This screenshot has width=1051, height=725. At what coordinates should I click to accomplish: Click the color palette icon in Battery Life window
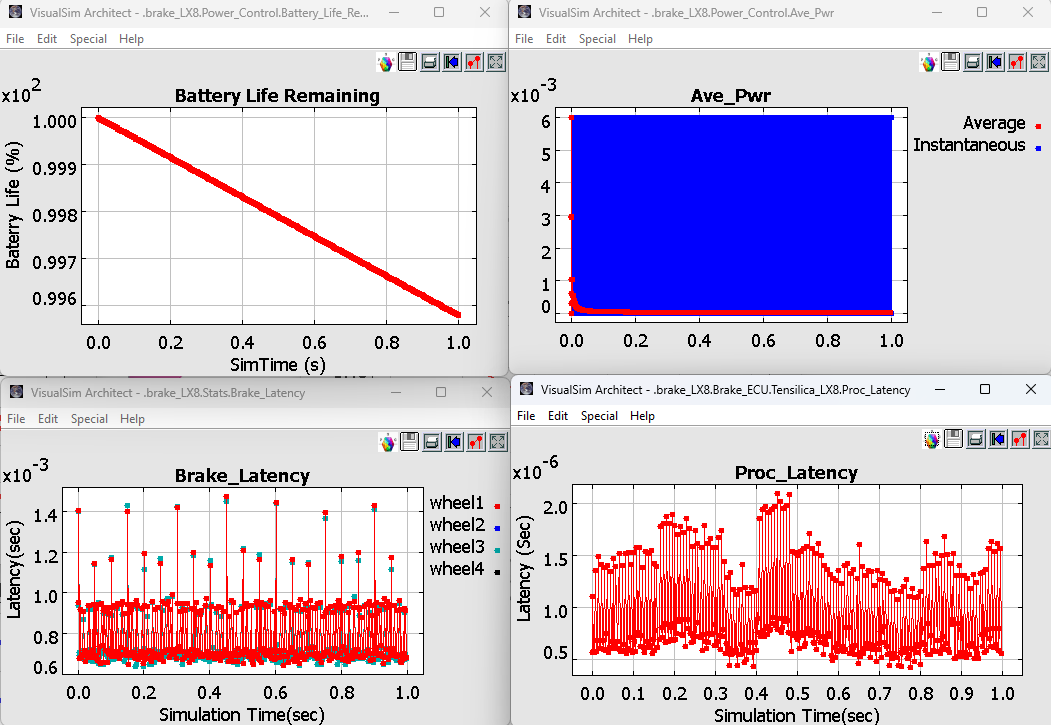pyautogui.click(x=385, y=62)
